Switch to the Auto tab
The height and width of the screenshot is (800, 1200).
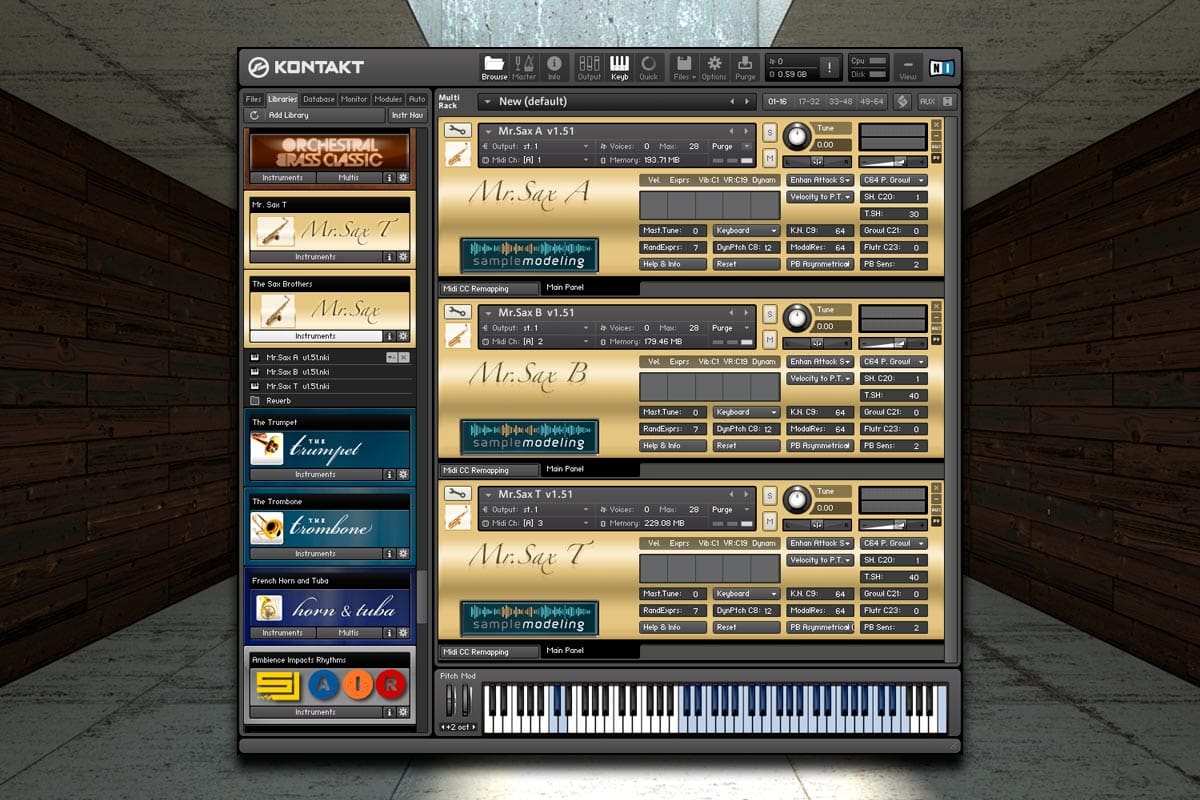coord(417,99)
